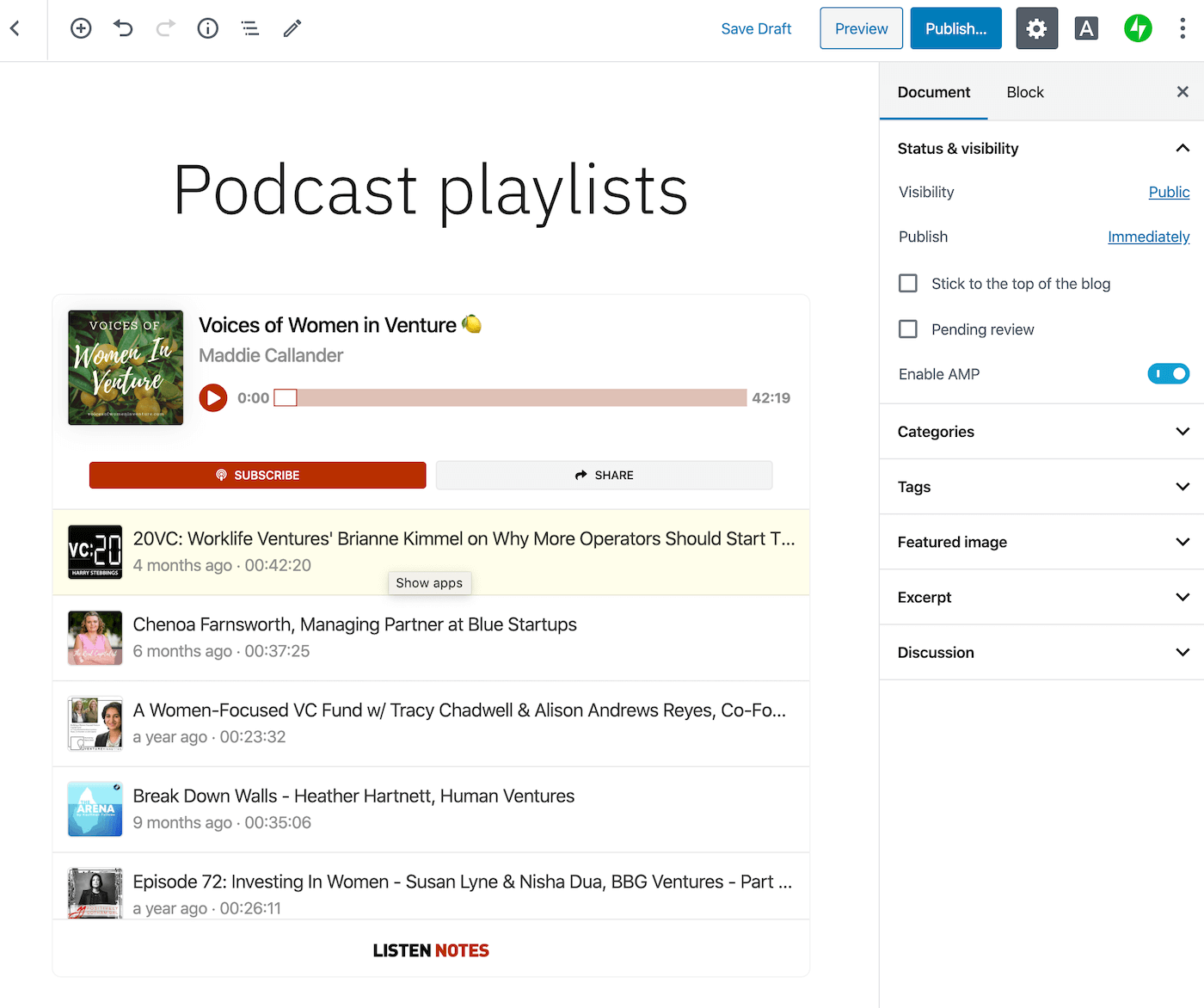Screen dimensions: 1204x1008
Task: Expand the Categories panel
Action: pos(1041,432)
